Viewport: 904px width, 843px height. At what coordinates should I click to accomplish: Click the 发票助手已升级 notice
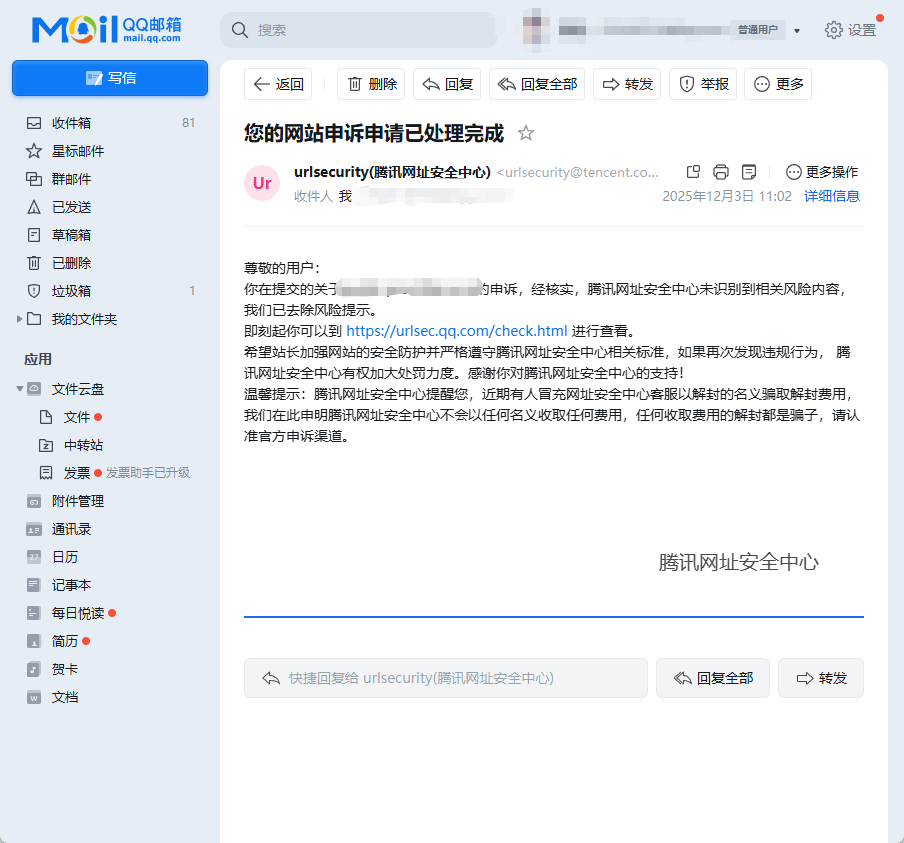coord(148,473)
